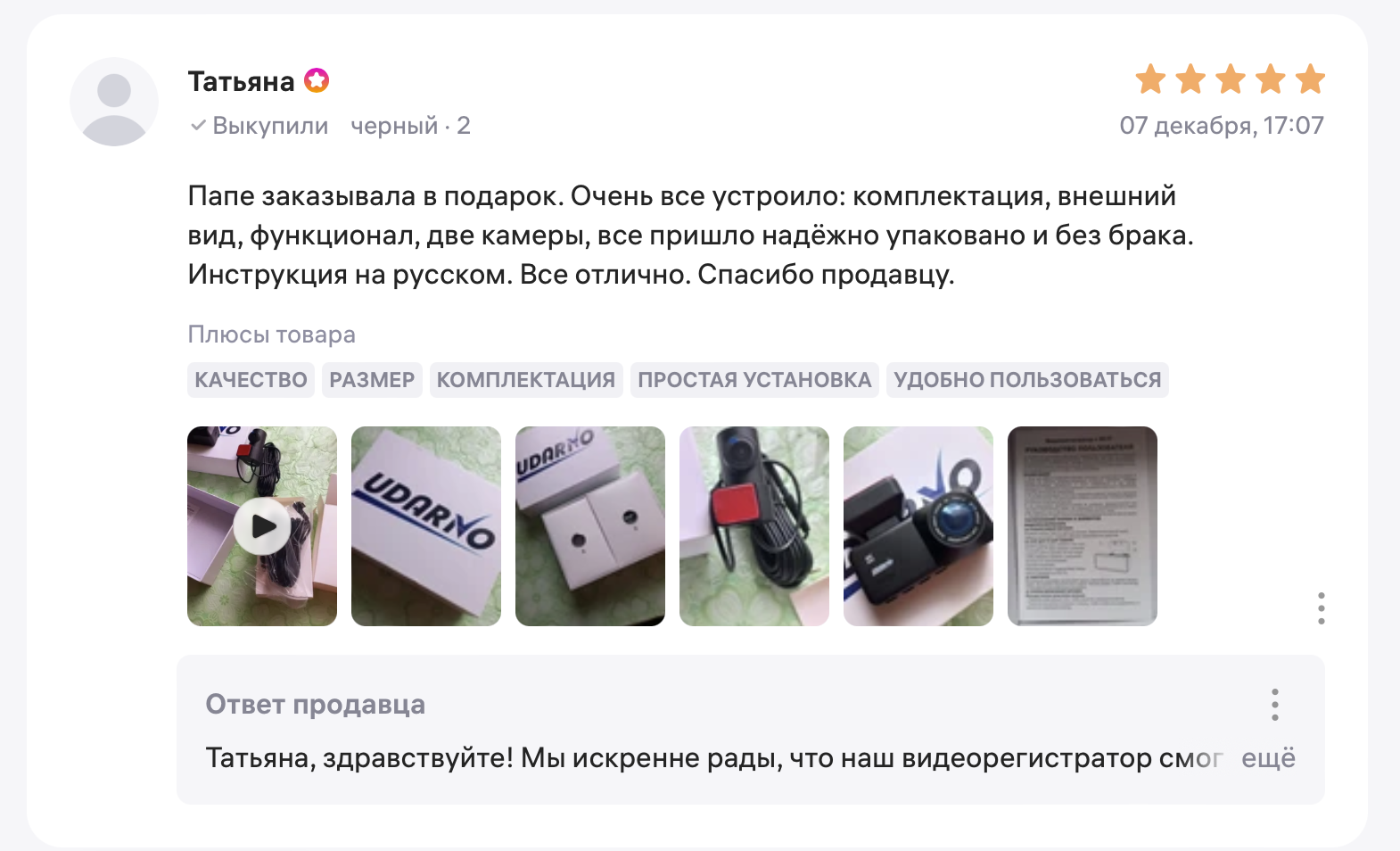
Task: Select the РАЗМЕР tag
Action: (372, 380)
